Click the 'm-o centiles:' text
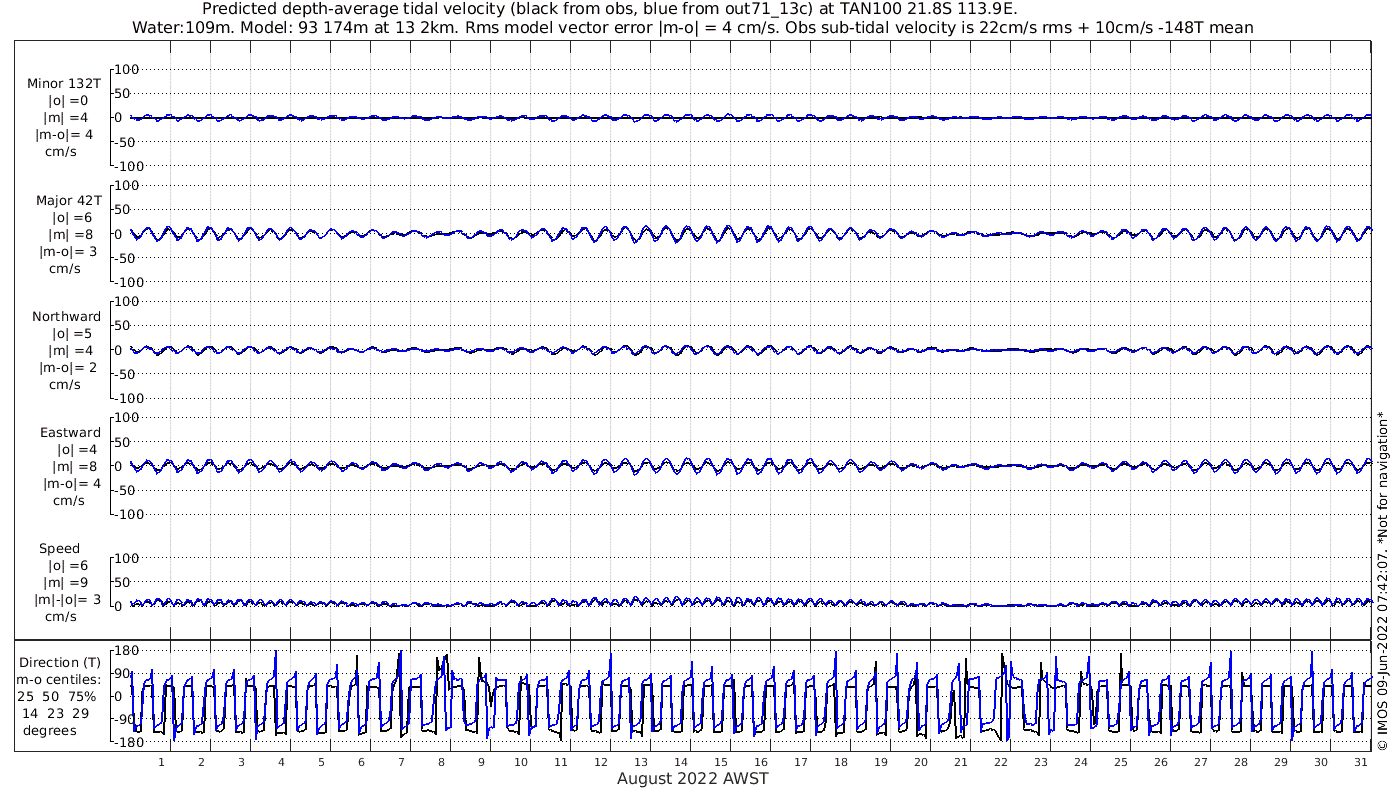 59,680
